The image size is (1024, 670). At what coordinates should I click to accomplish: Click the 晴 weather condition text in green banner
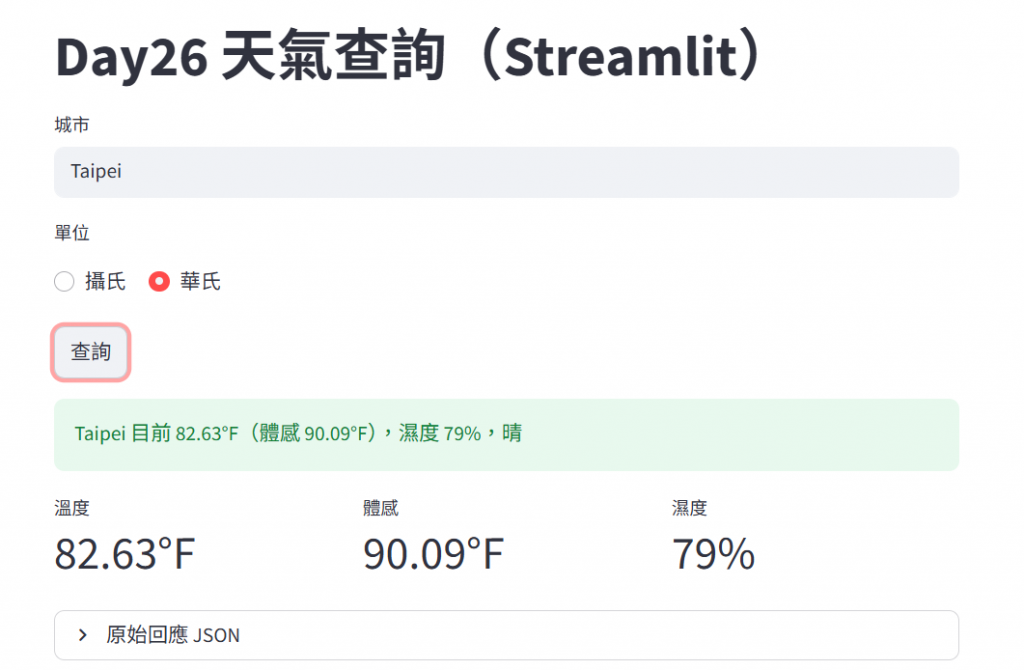[x=512, y=433]
